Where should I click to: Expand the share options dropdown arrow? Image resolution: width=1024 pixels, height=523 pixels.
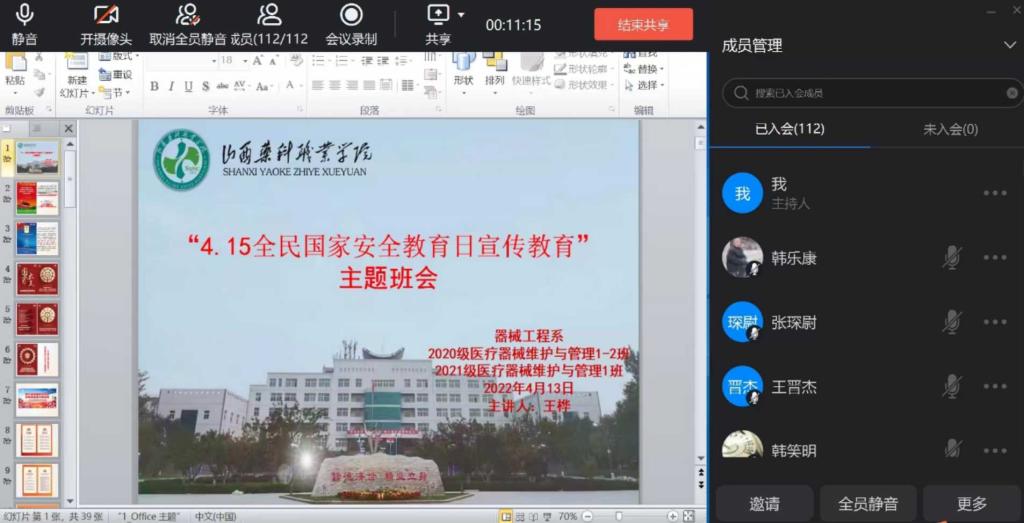[461, 15]
